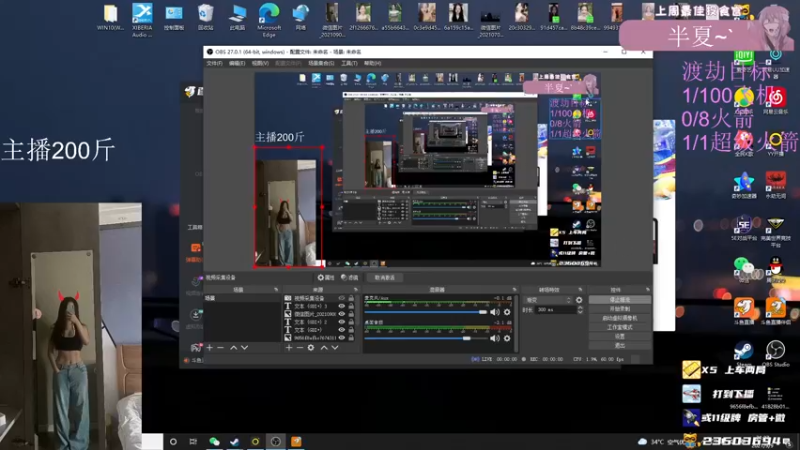The height and width of the screenshot is (450, 800).
Task: Open OBS Studio desktop shortcut
Action: click(776, 354)
